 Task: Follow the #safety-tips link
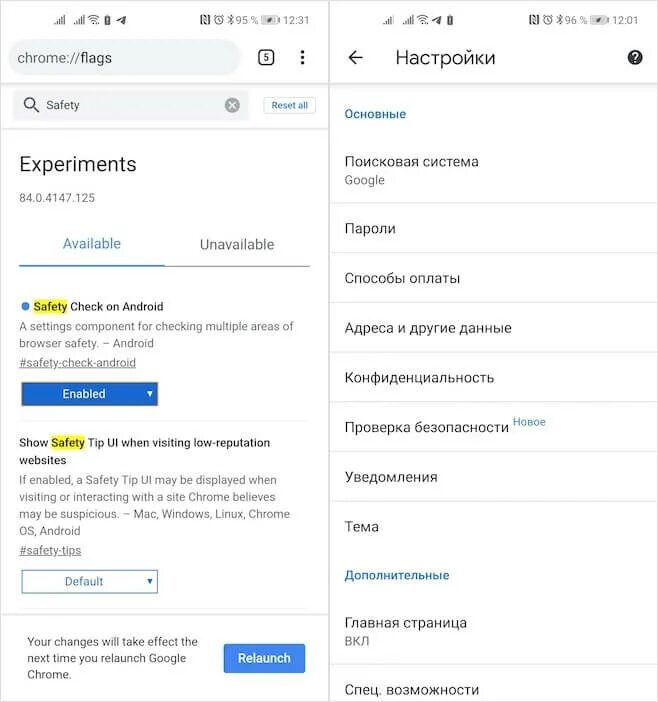(50, 550)
